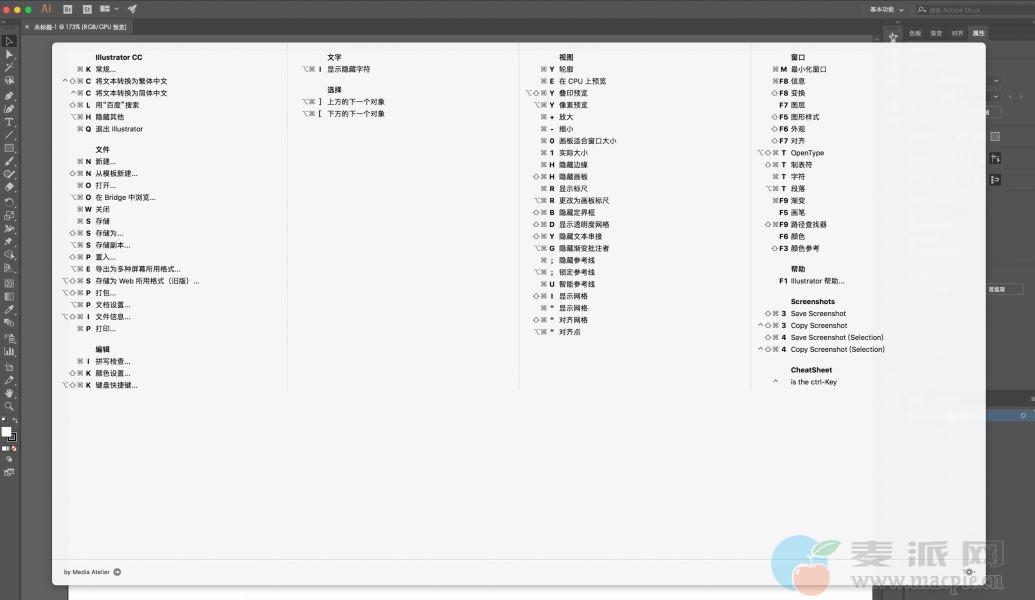Select the Selection tool in toolbar

coord(9,41)
